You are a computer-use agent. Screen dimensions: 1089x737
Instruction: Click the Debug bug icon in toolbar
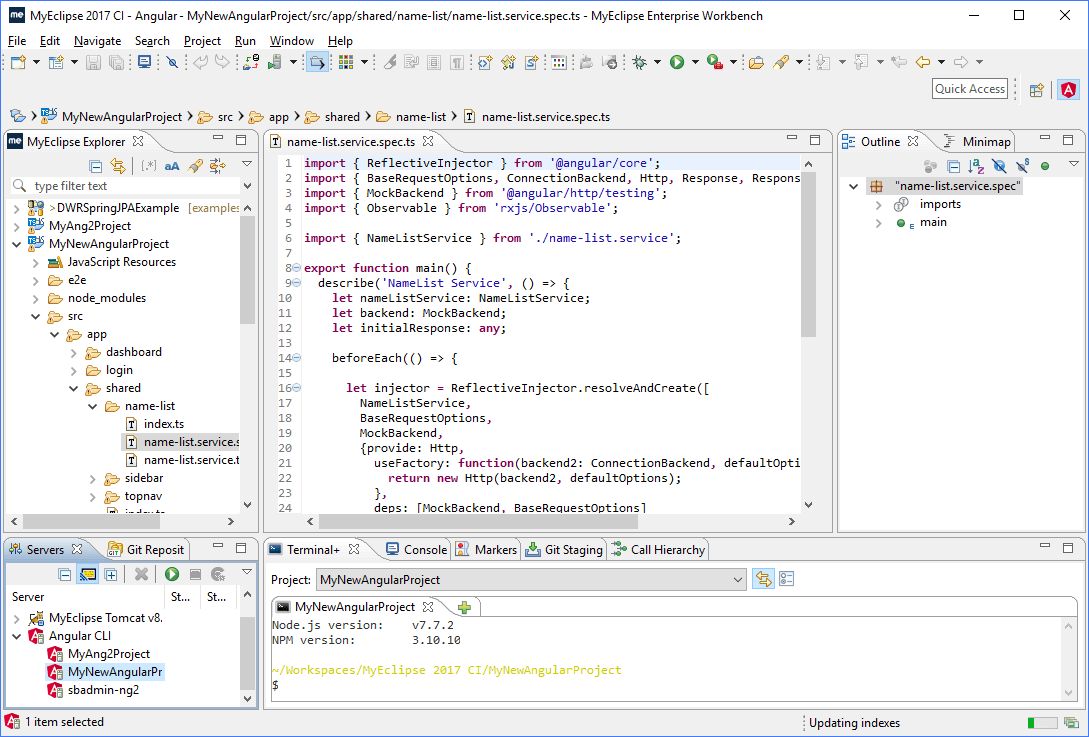tap(640, 63)
